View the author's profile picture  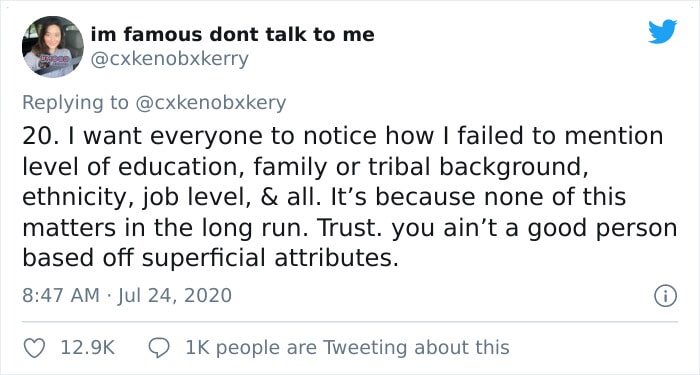(53, 47)
